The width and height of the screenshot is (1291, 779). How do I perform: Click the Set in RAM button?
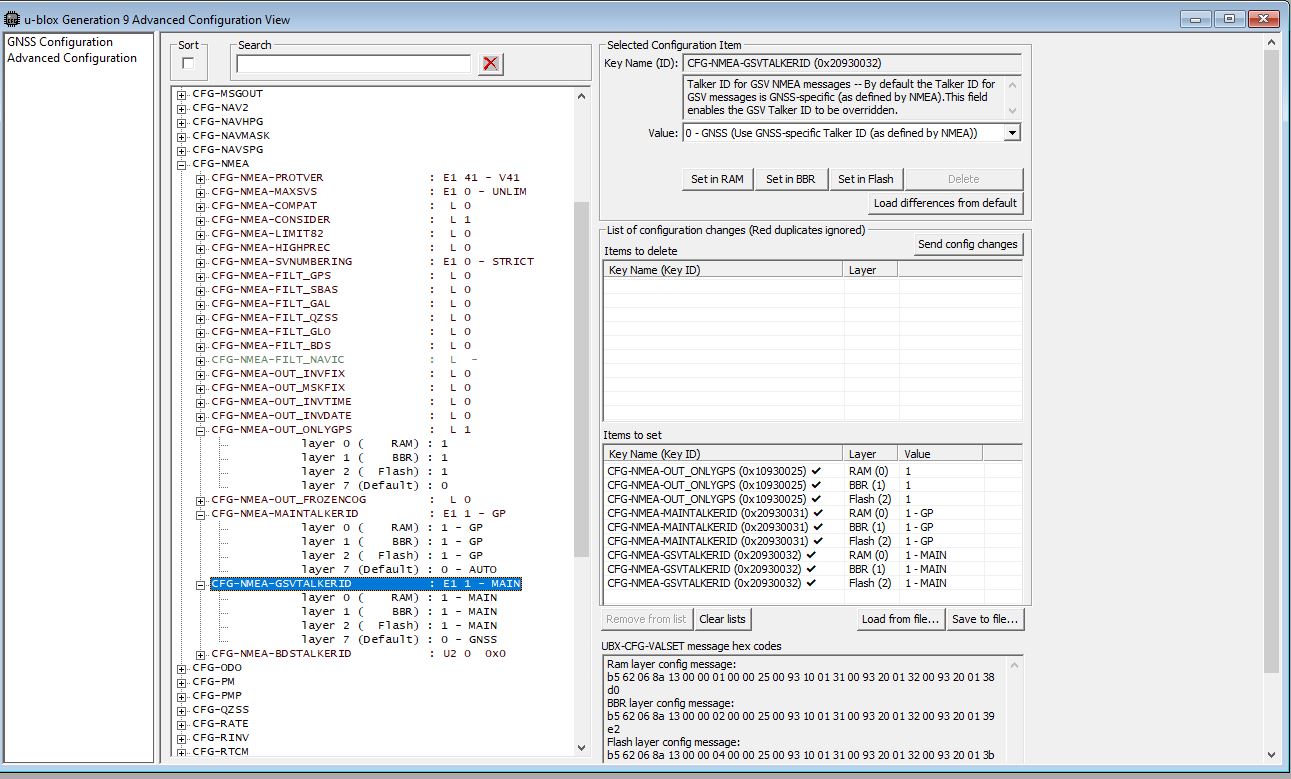[717, 179]
